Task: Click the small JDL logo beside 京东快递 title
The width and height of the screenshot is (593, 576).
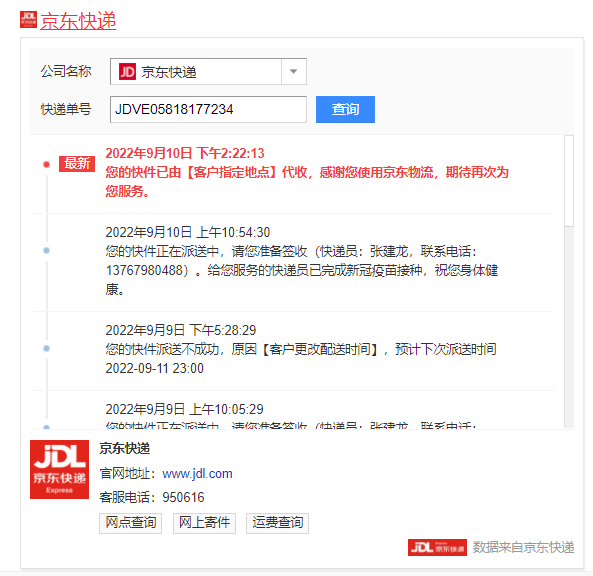Action: (x=28, y=20)
